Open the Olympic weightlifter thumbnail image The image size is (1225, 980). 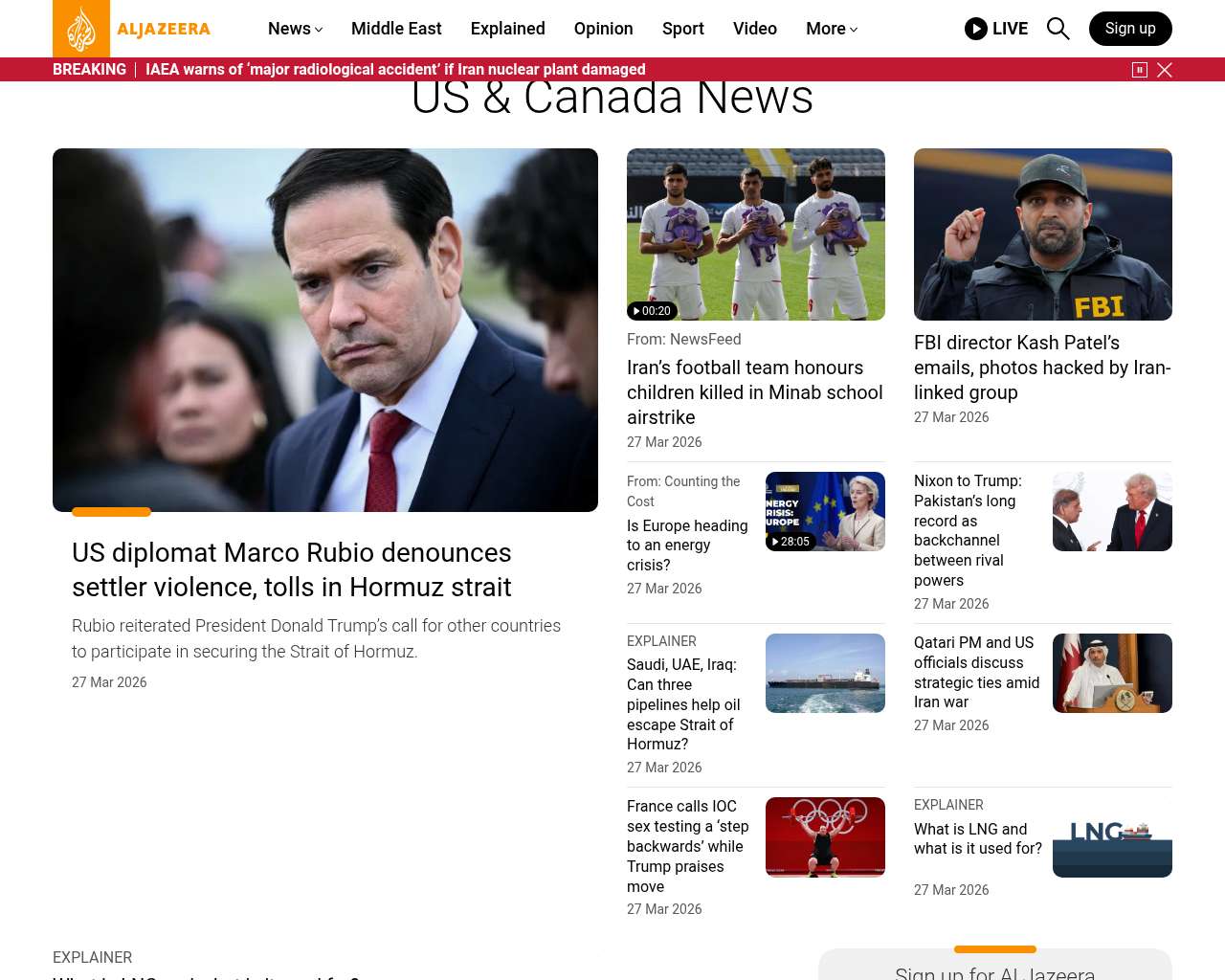point(825,837)
